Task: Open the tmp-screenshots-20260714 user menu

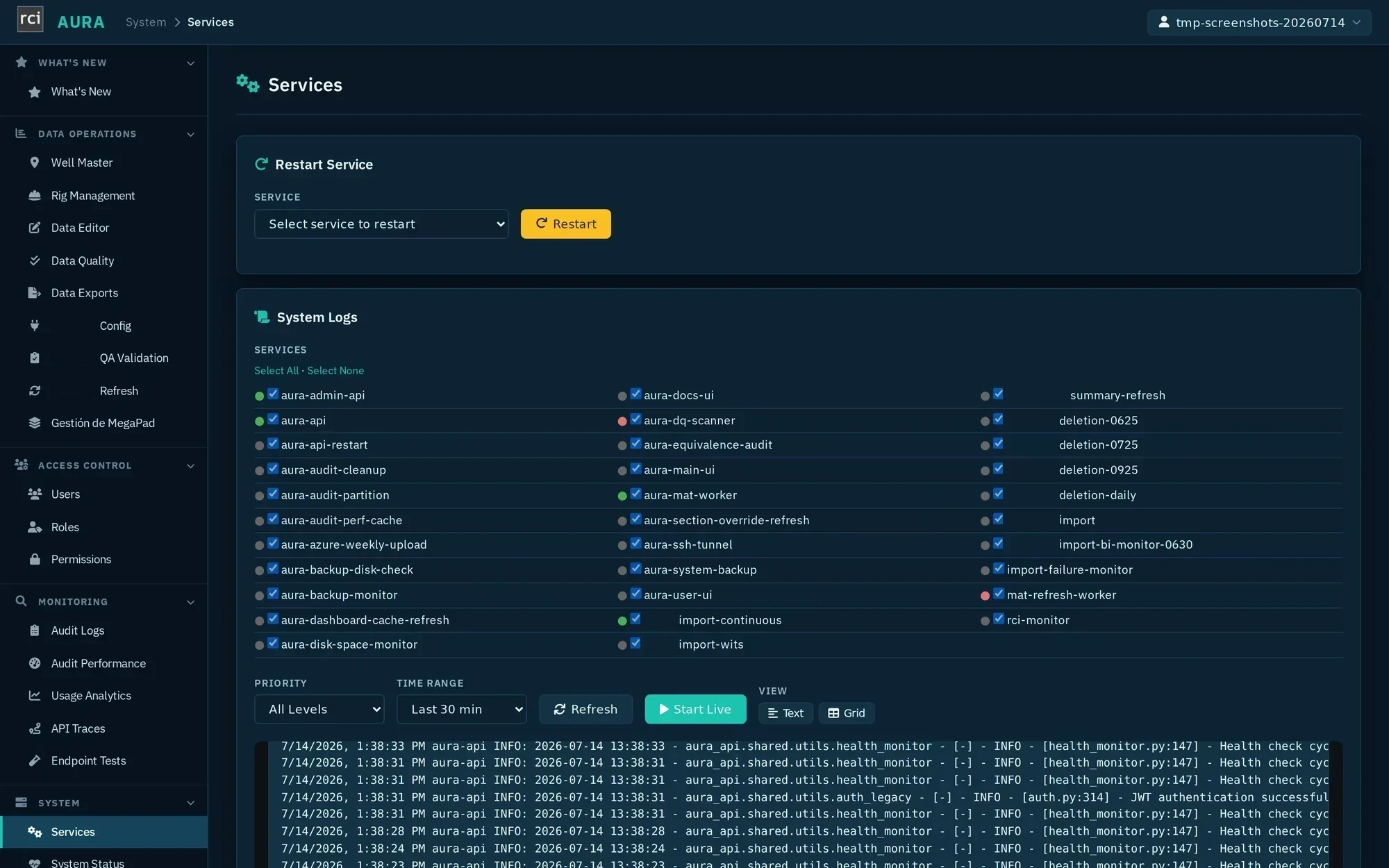Action: point(1259,22)
